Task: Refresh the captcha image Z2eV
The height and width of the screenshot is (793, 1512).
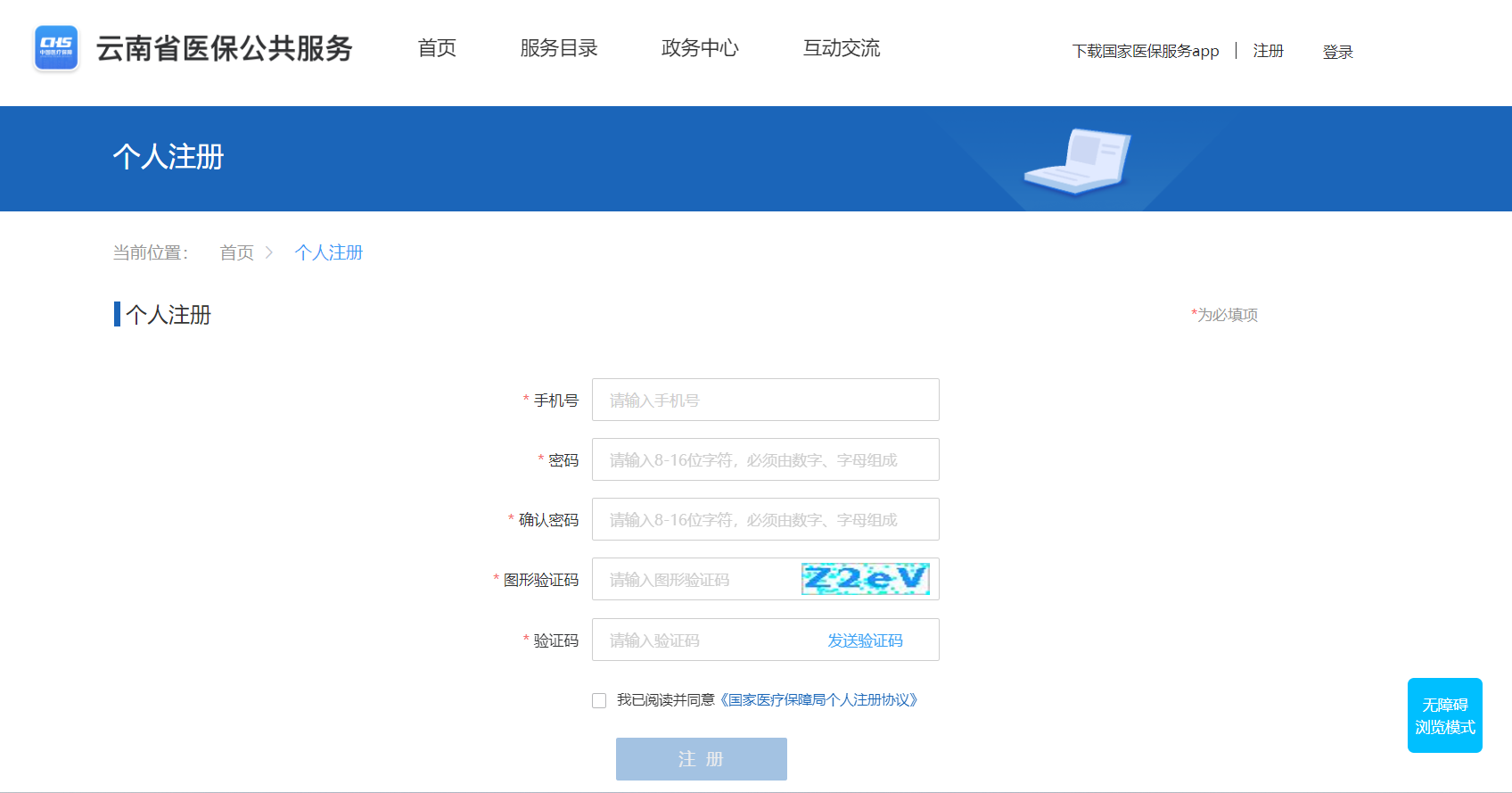Action: [865, 579]
